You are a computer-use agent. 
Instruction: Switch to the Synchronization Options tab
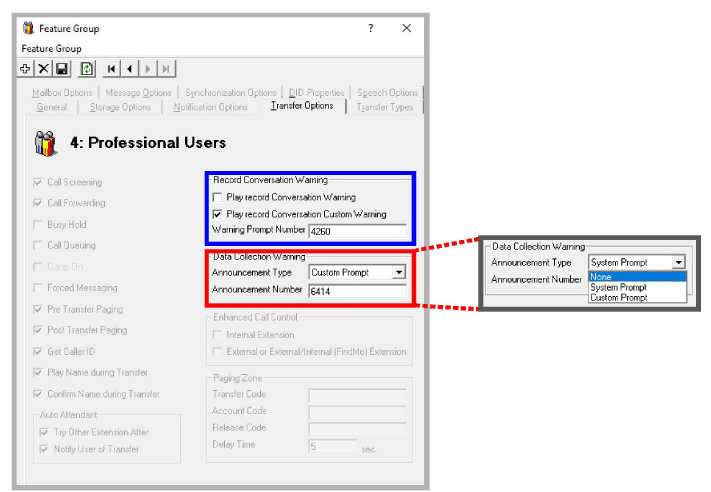(230, 93)
